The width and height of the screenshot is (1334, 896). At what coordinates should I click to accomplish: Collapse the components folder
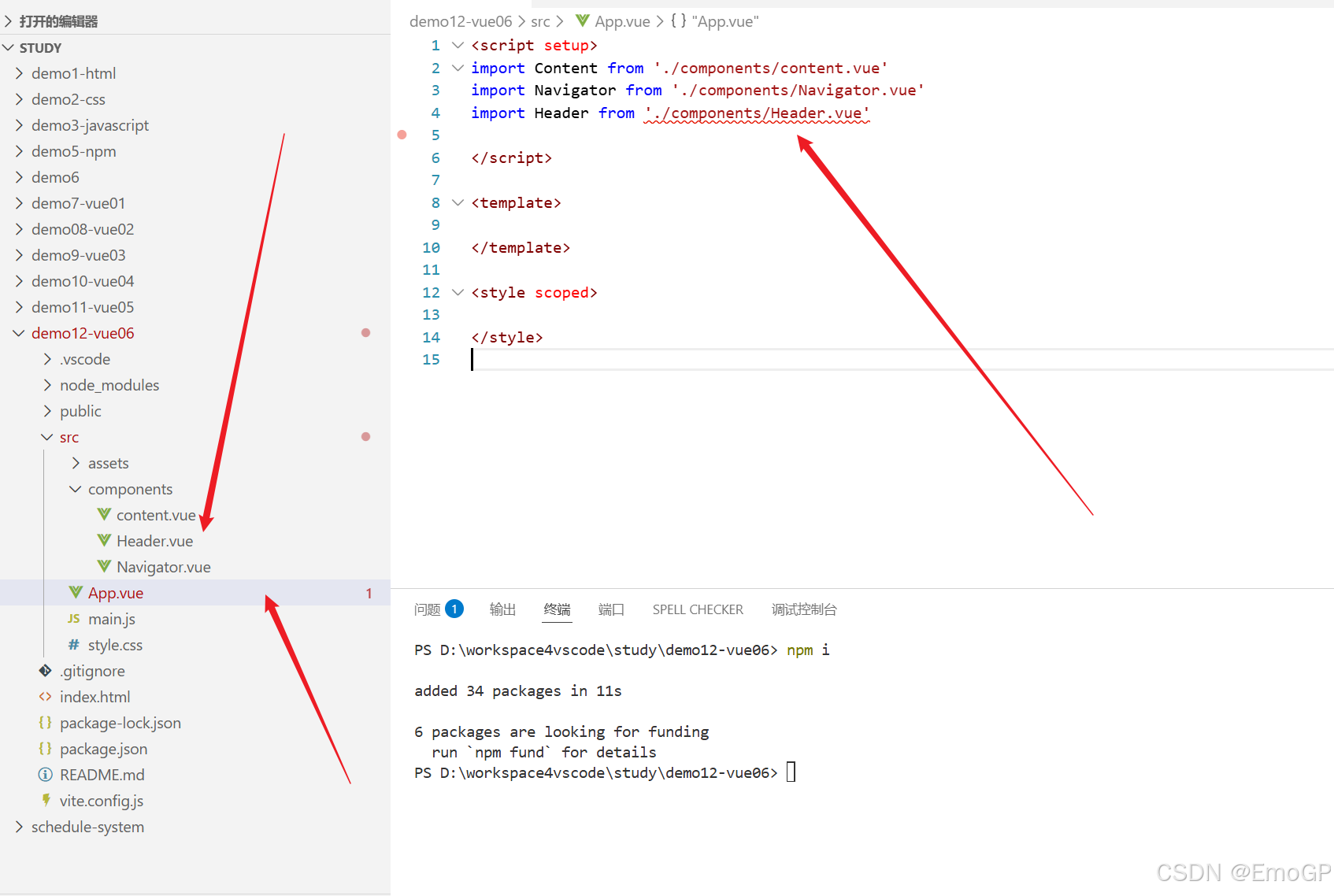pyautogui.click(x=76, y=489)
